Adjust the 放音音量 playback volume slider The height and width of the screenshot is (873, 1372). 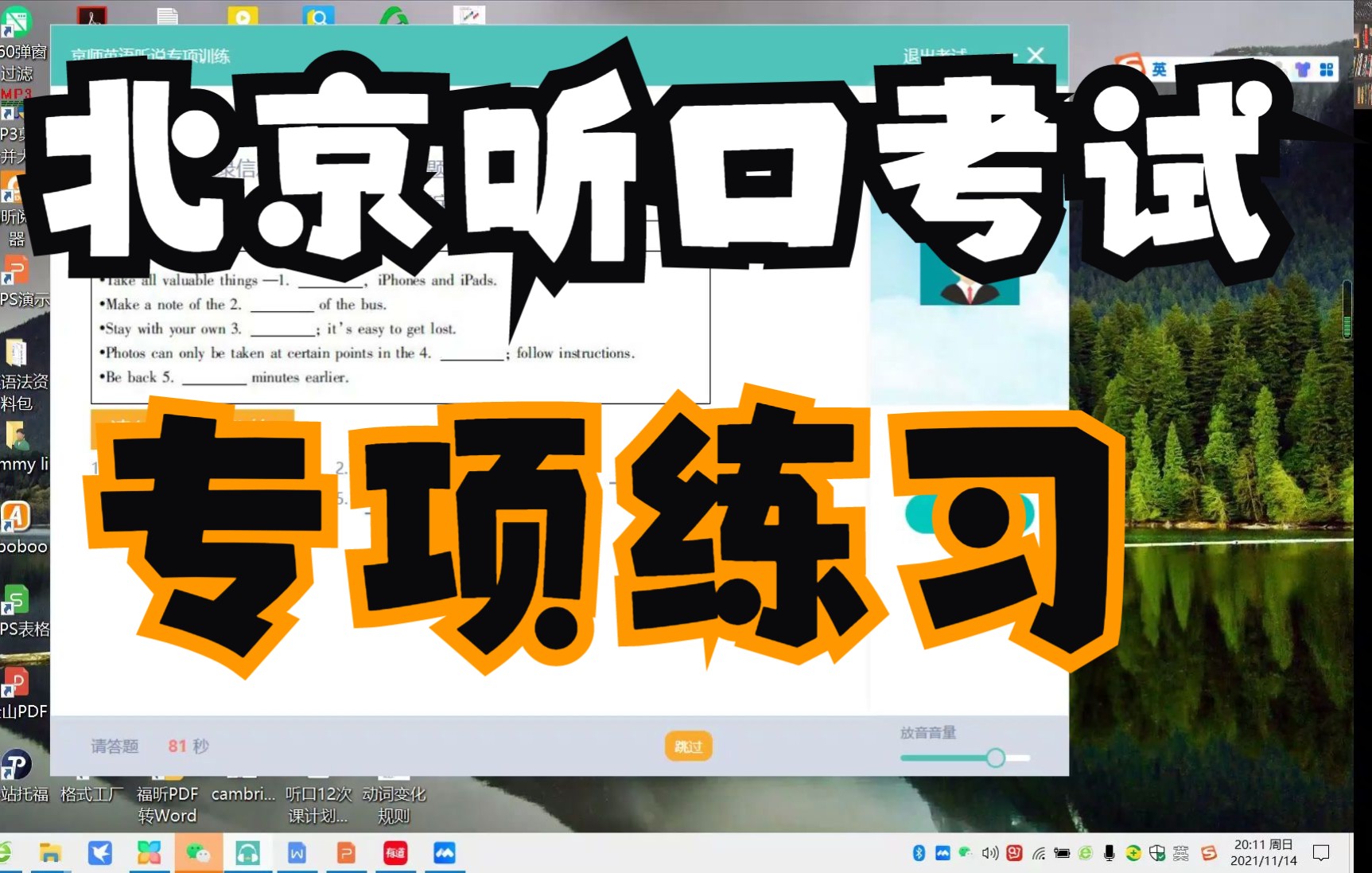(965, 758)
